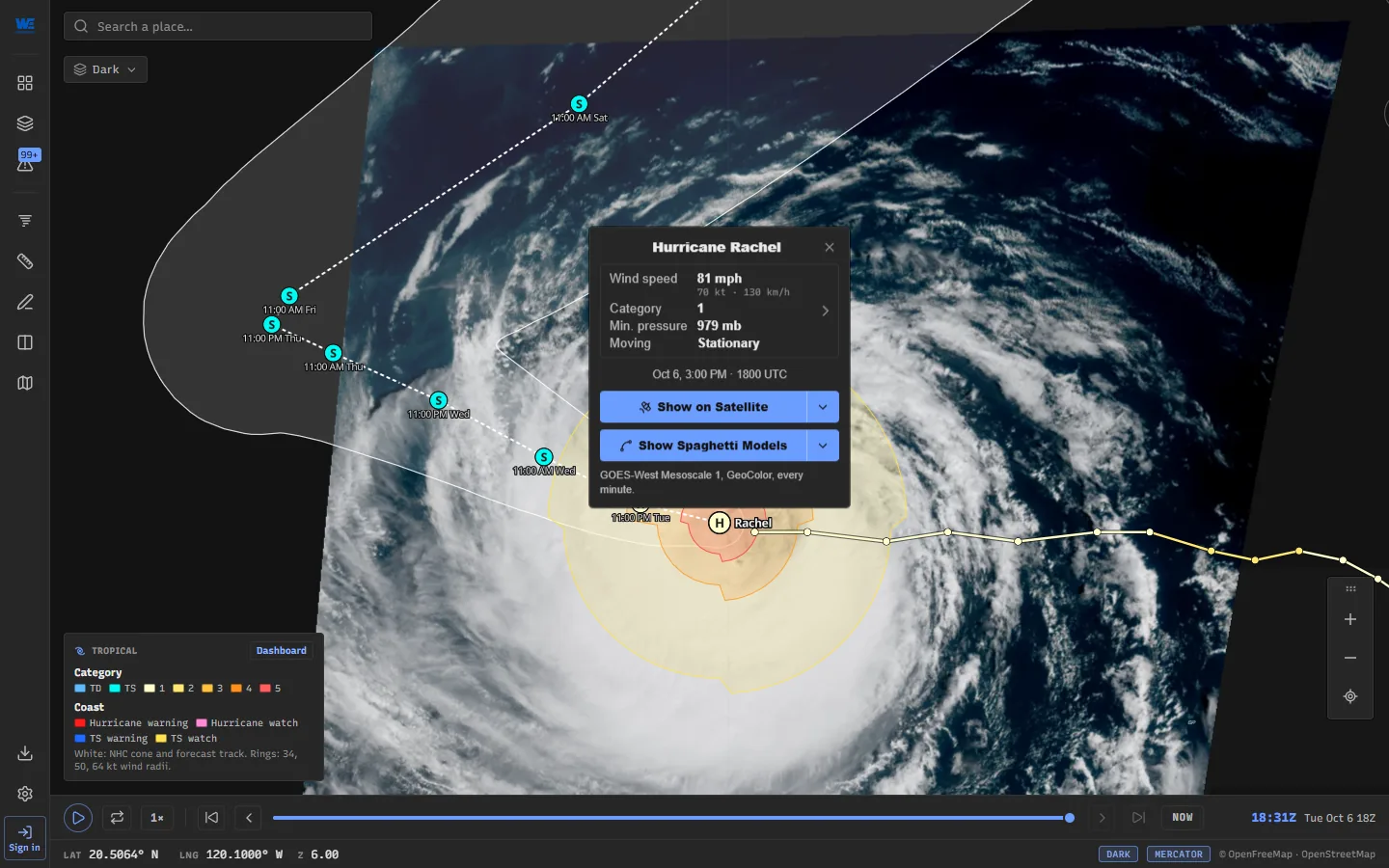Viewport: 1389px width, 868px height.
Task: Open the layers panel from sidebar
Action: click(x=25, y=123)
